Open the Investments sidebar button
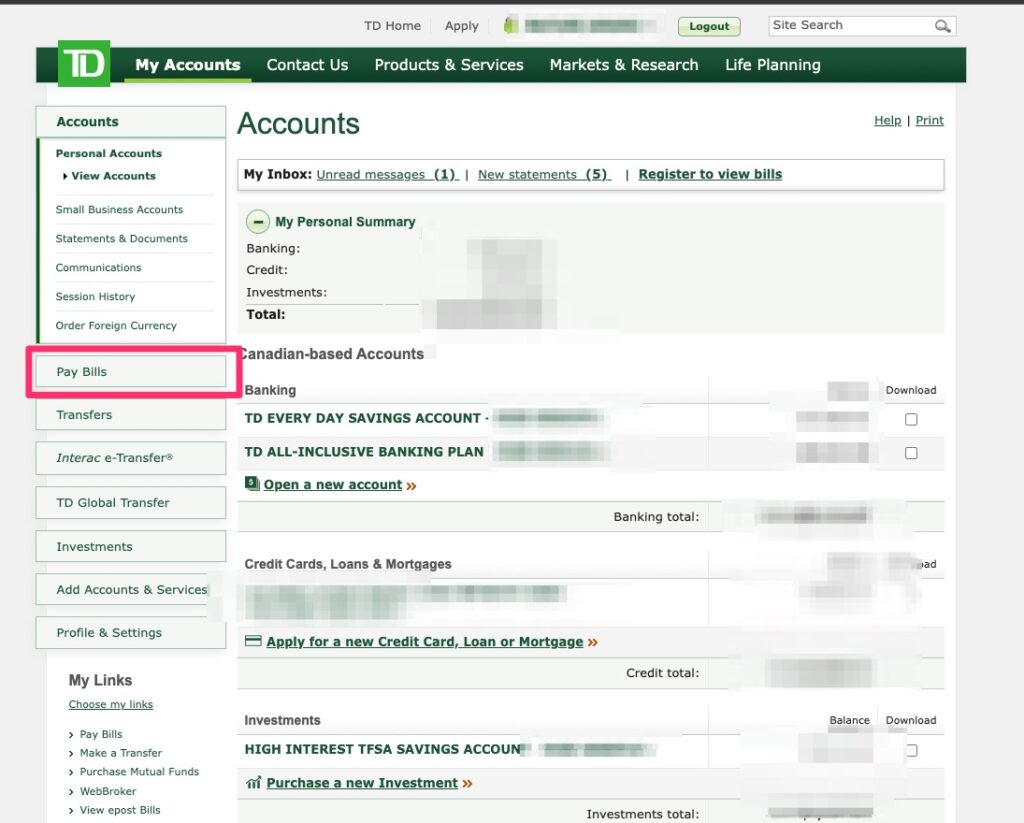Screen dimensions: 1024x823 pos(131,547)
